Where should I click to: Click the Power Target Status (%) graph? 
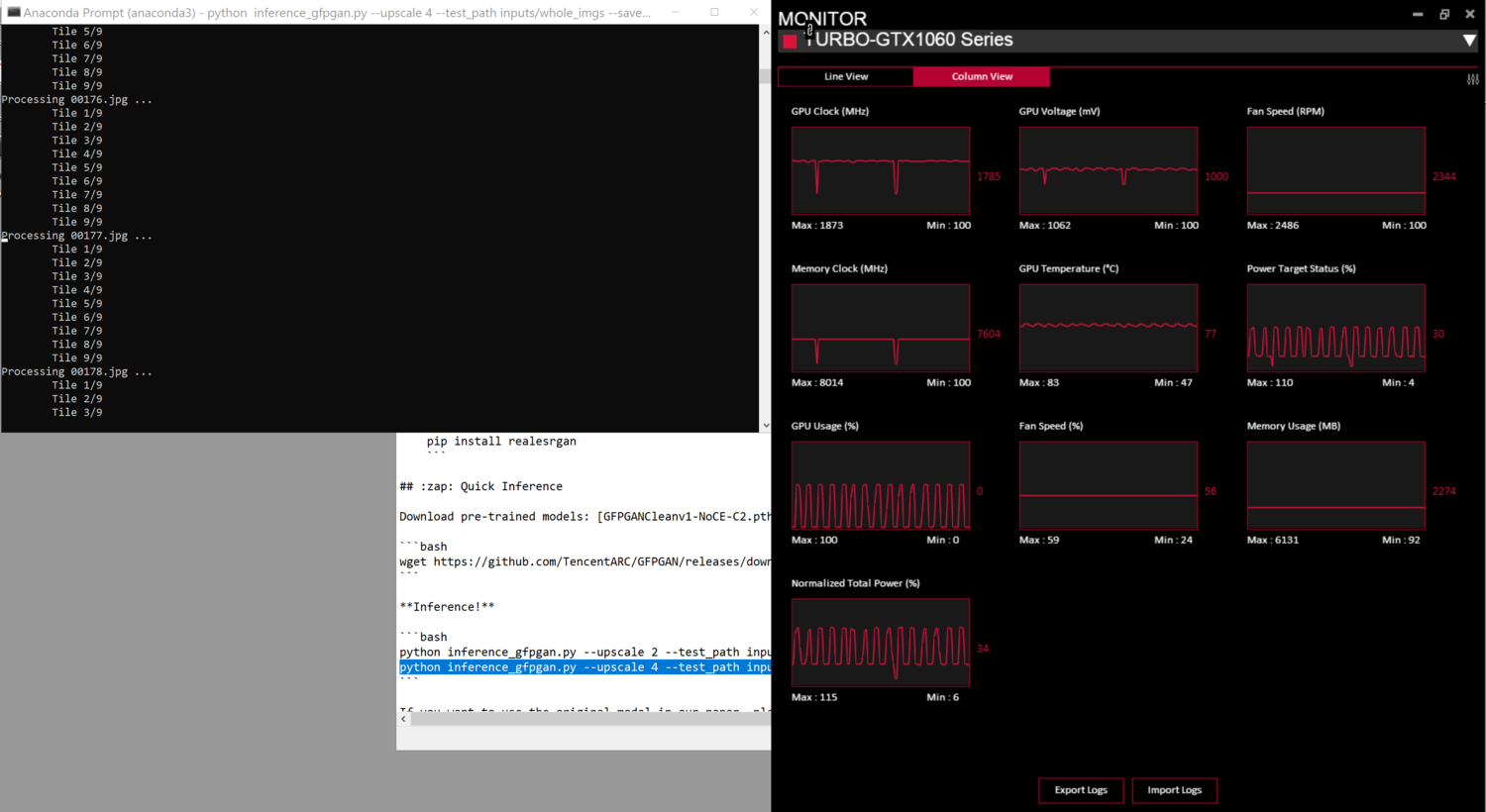tap(1336, 328)
